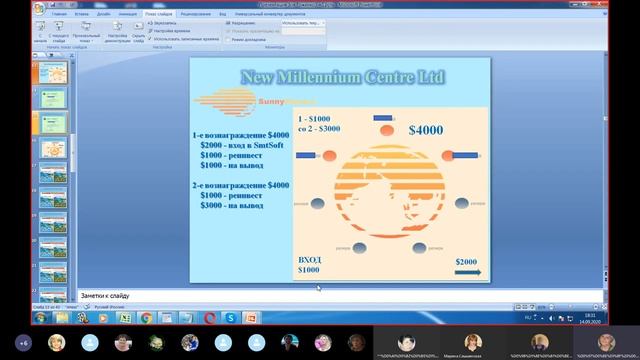Screen dimensions: 640x360
Task: Click the spell check icon in status bar
Action: pyautogui.click(x=87, y=307)
